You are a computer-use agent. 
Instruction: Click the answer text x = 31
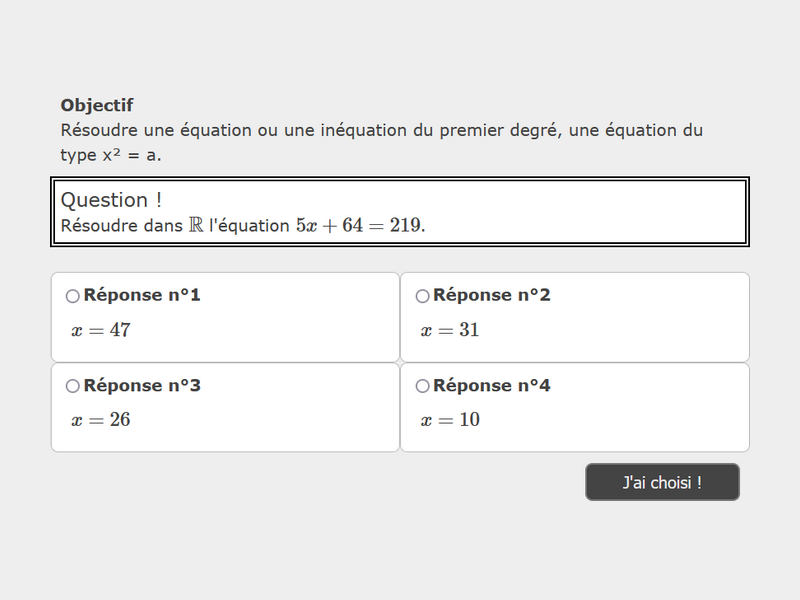click(450, 330)
